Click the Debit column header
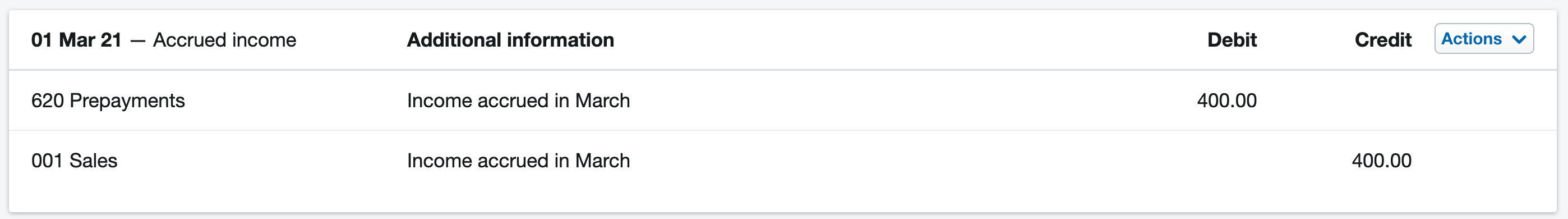Image resolution: width=1568 pixels, height=219 pixels. [1232, 40]
